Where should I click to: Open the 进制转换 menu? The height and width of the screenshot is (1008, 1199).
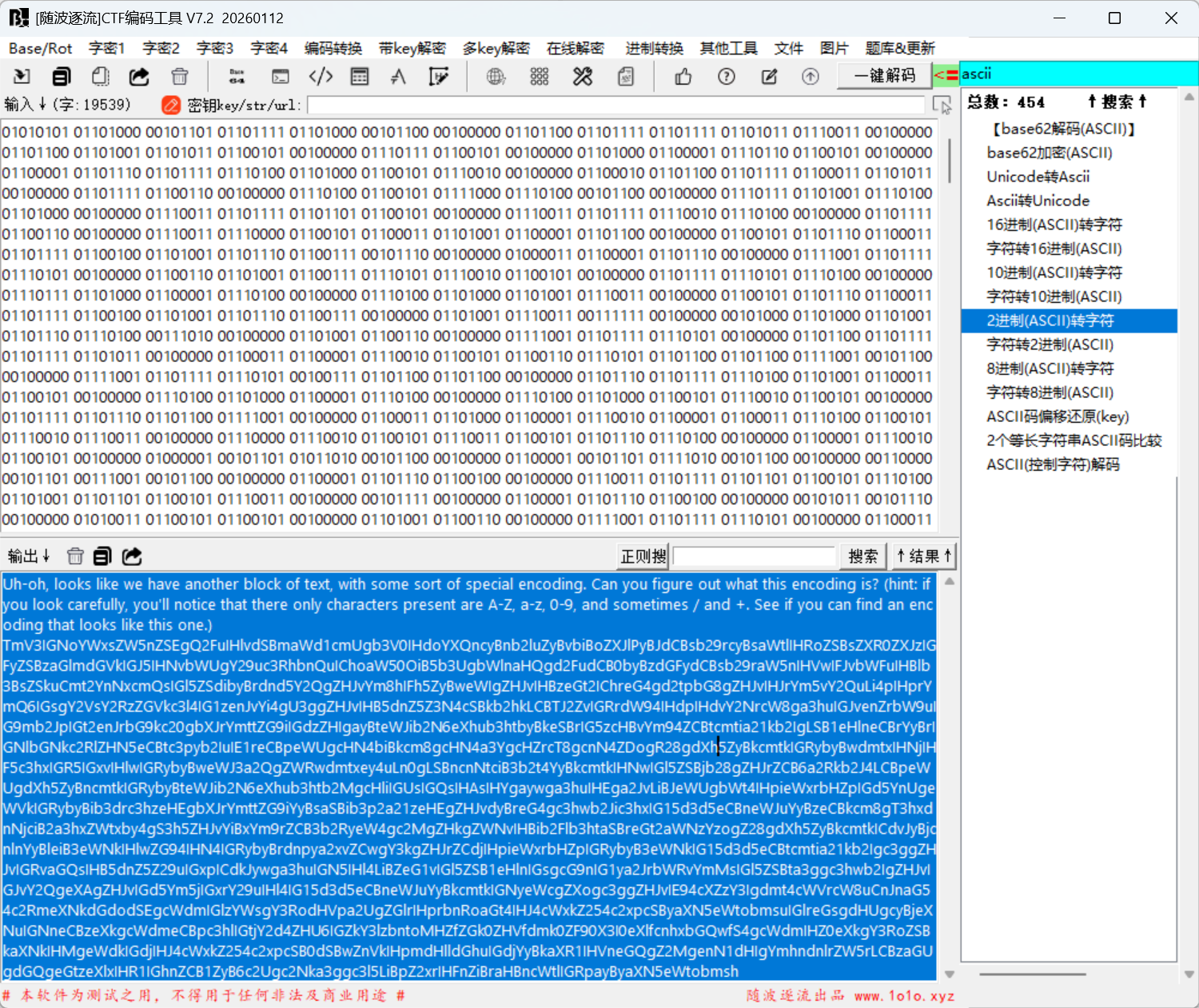point(654,49)
